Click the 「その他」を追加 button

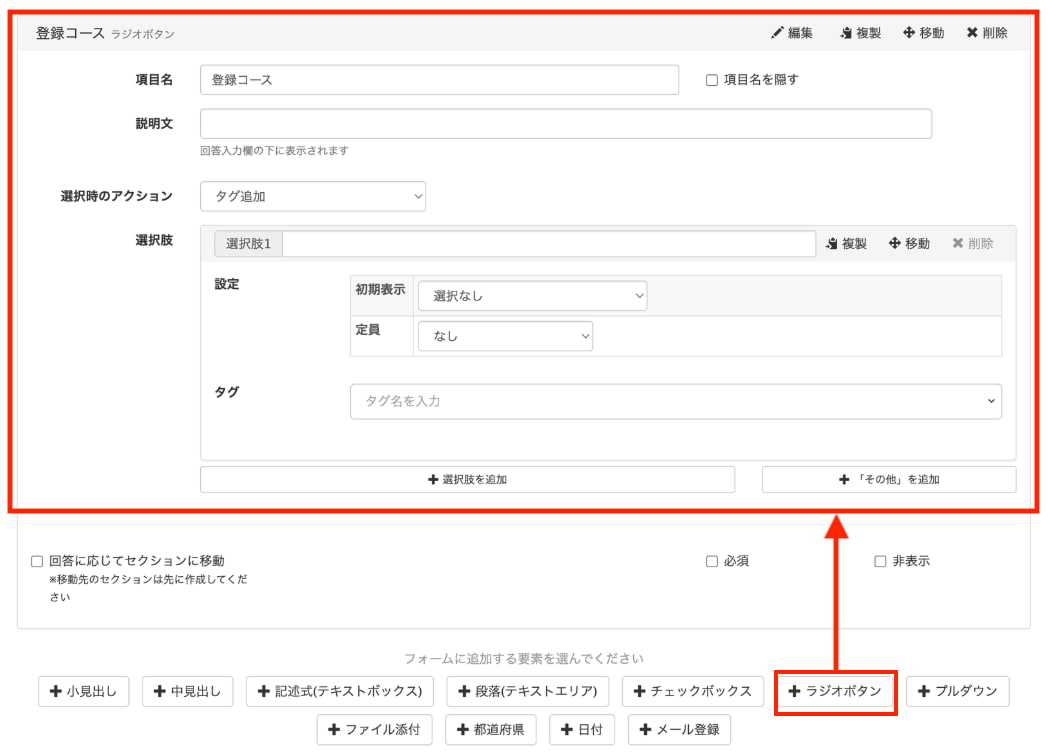[x=890, y=479]
